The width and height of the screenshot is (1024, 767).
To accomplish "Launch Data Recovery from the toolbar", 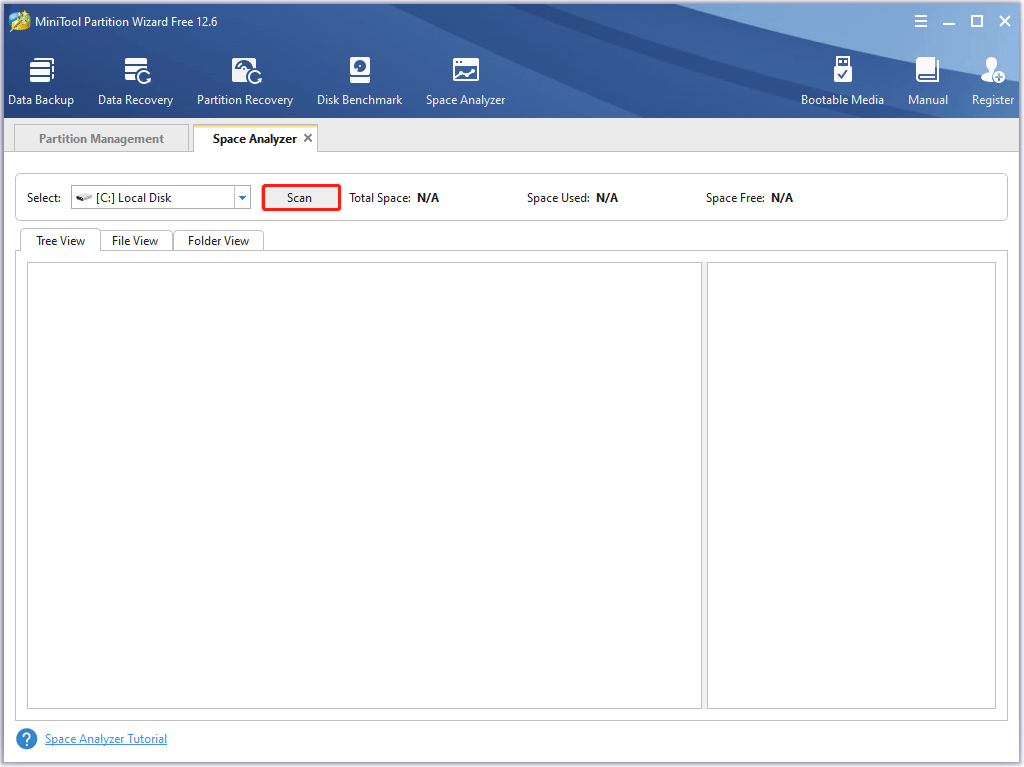I will tap(136, 82).
